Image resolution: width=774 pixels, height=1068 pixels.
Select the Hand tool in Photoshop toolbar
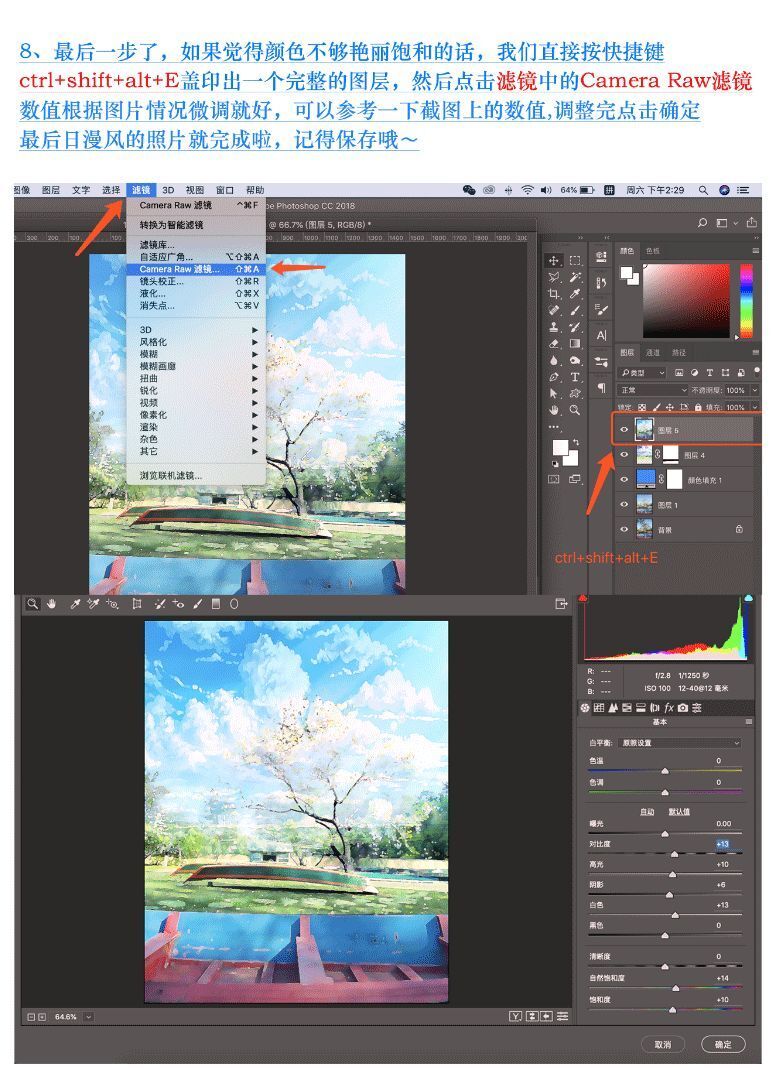[x=554, y=410]
